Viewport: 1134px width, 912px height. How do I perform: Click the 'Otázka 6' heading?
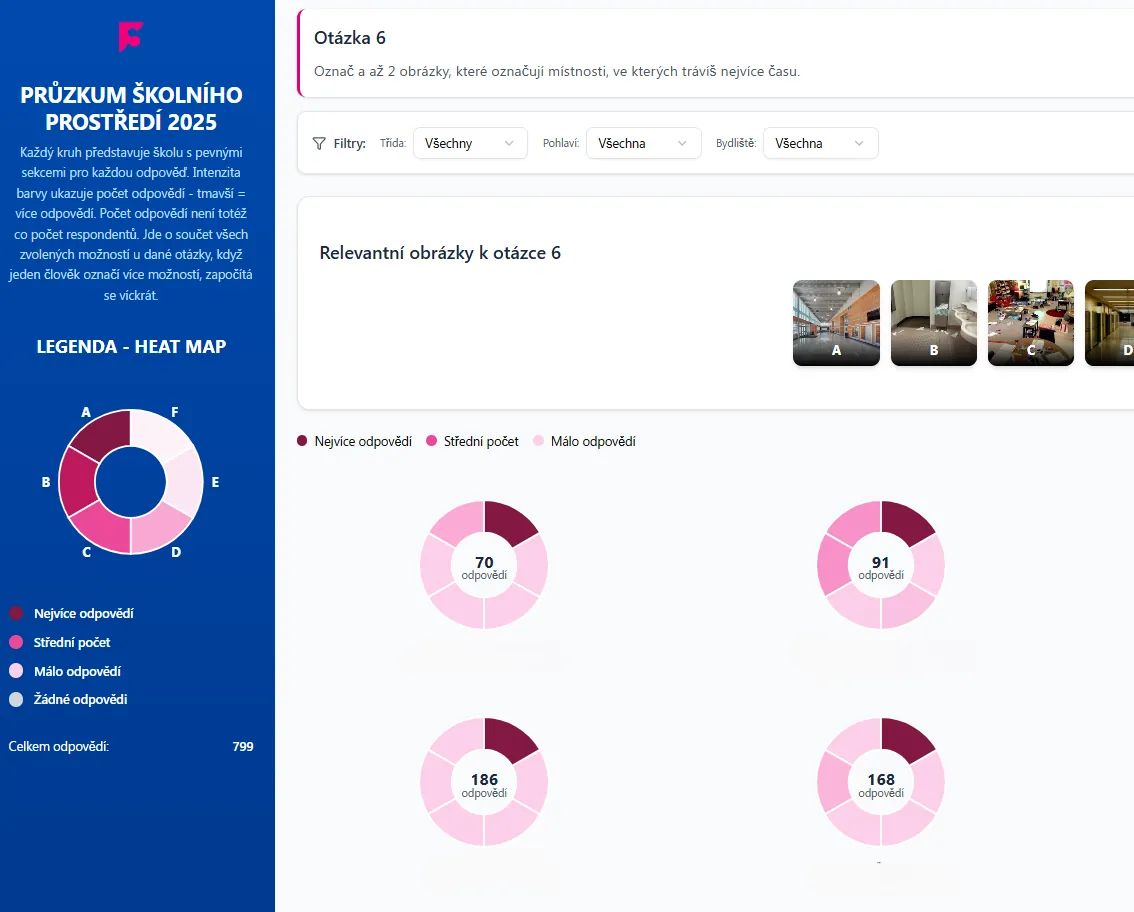pos(350,38)
